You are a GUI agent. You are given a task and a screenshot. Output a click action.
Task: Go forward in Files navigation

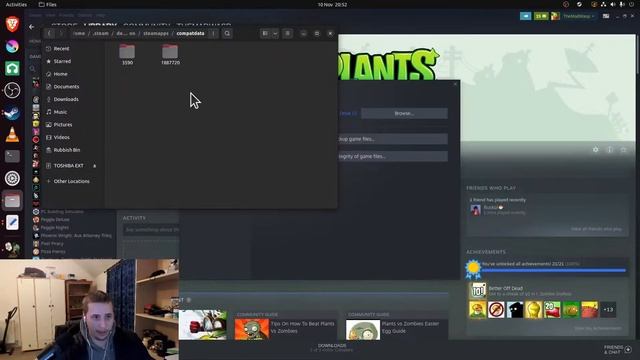61,33
